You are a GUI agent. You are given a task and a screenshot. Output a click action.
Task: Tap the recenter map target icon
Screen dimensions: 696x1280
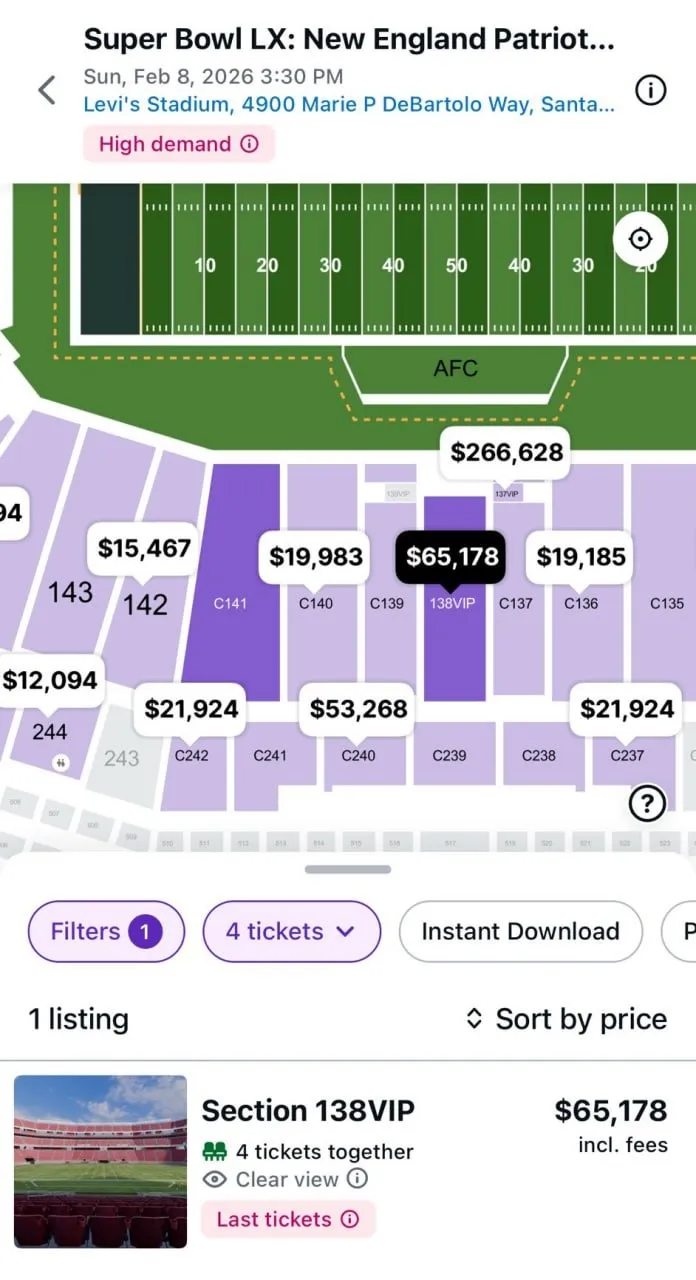click(640, 240)
